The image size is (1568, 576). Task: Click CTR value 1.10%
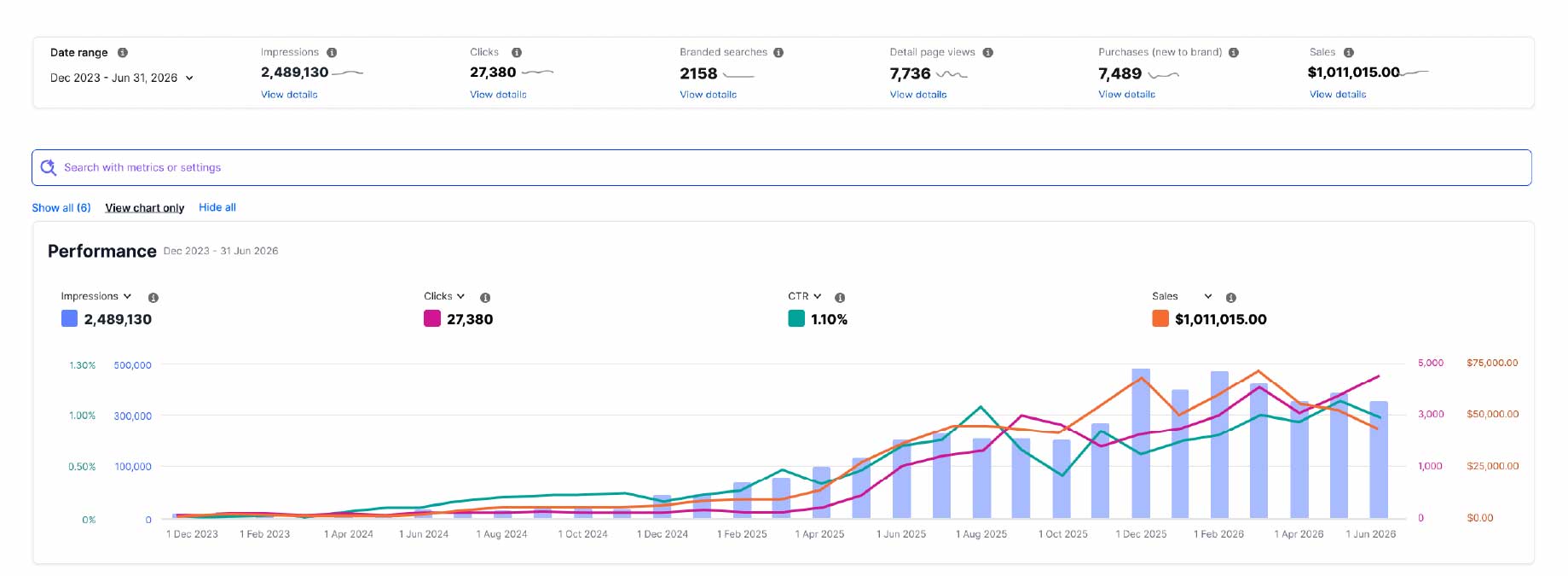pos(829,319)
